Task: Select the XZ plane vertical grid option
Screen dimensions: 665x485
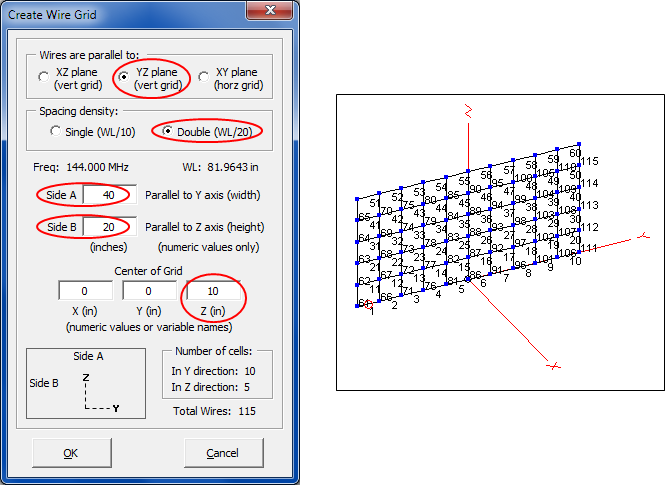Action: coord(43,78)
